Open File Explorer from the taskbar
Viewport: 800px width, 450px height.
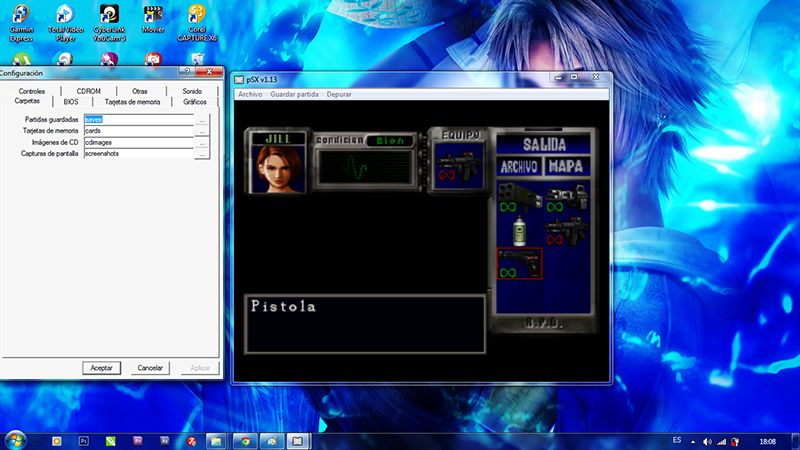(x=216, y=441)
